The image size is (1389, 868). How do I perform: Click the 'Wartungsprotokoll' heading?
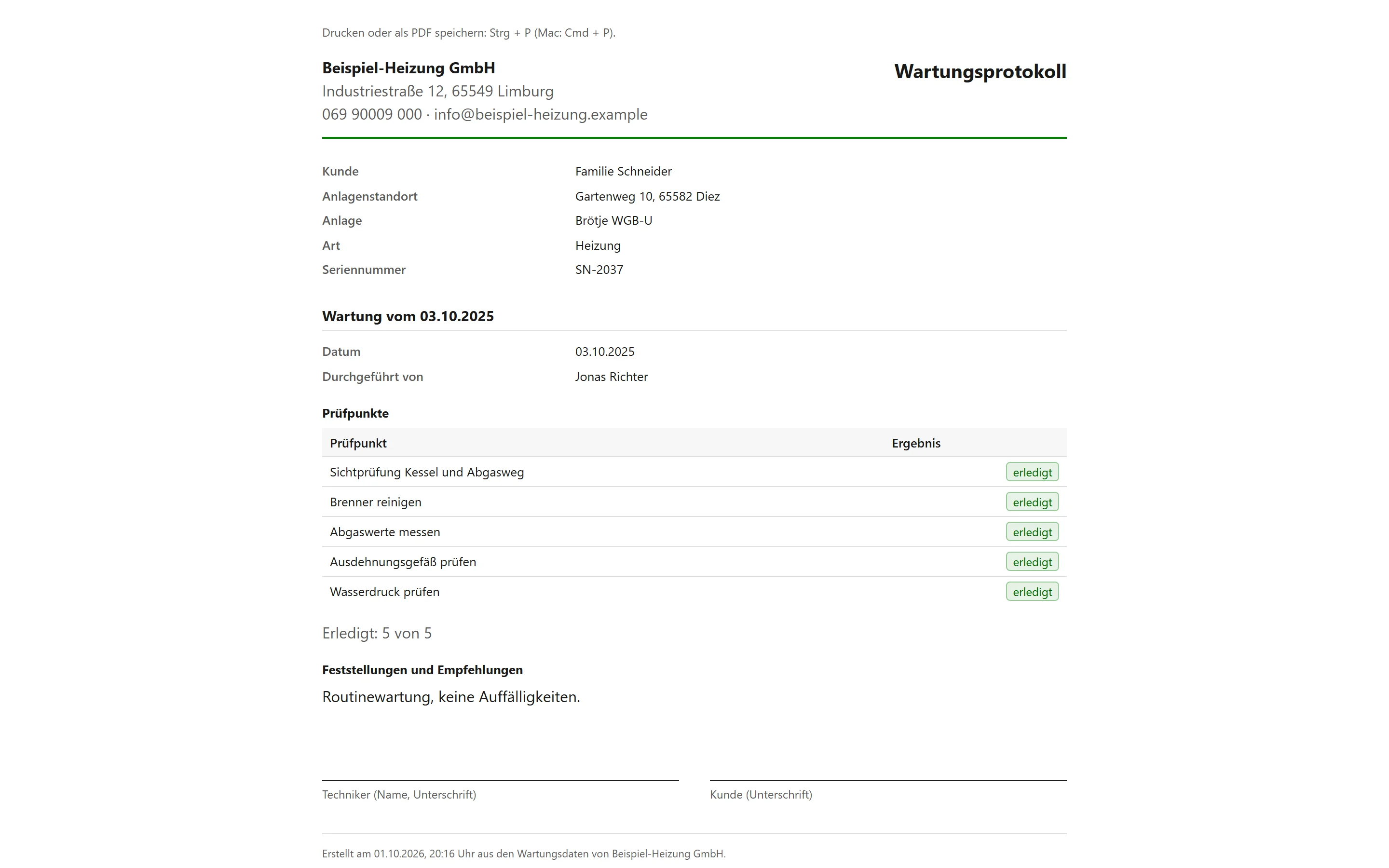tap(980, 71)
